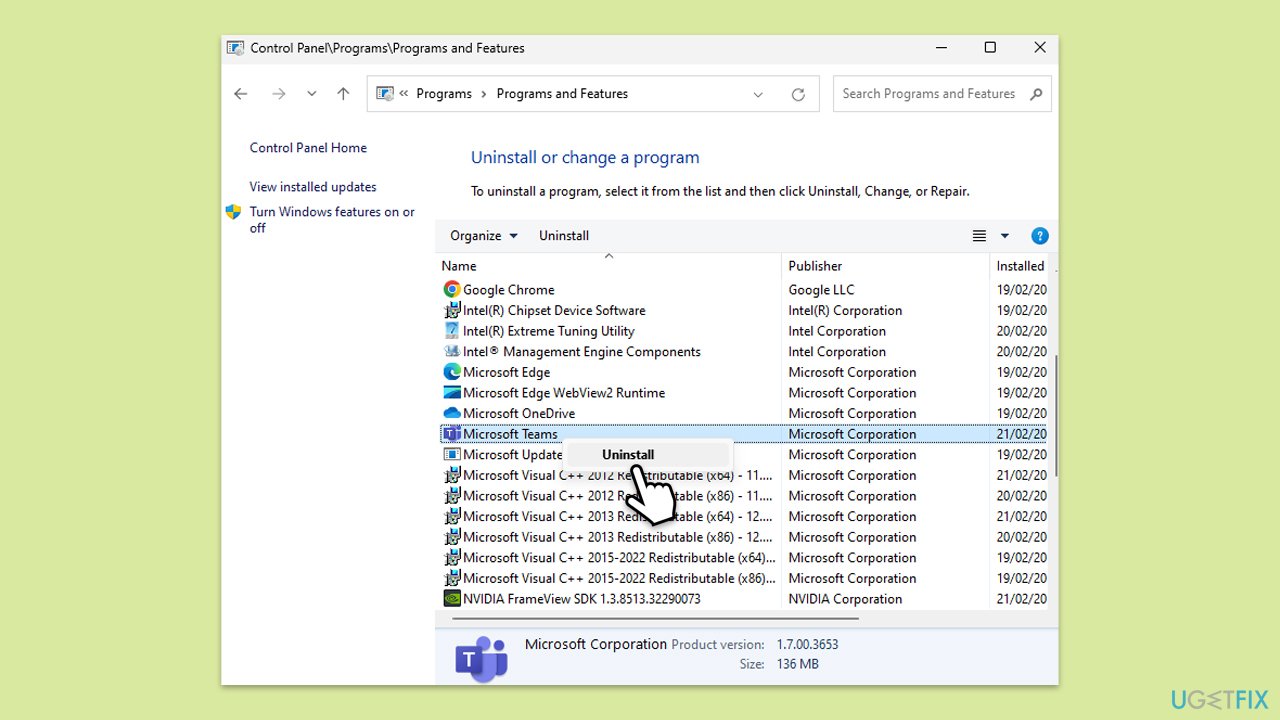Select the Microsoft Edge icon

452,372
